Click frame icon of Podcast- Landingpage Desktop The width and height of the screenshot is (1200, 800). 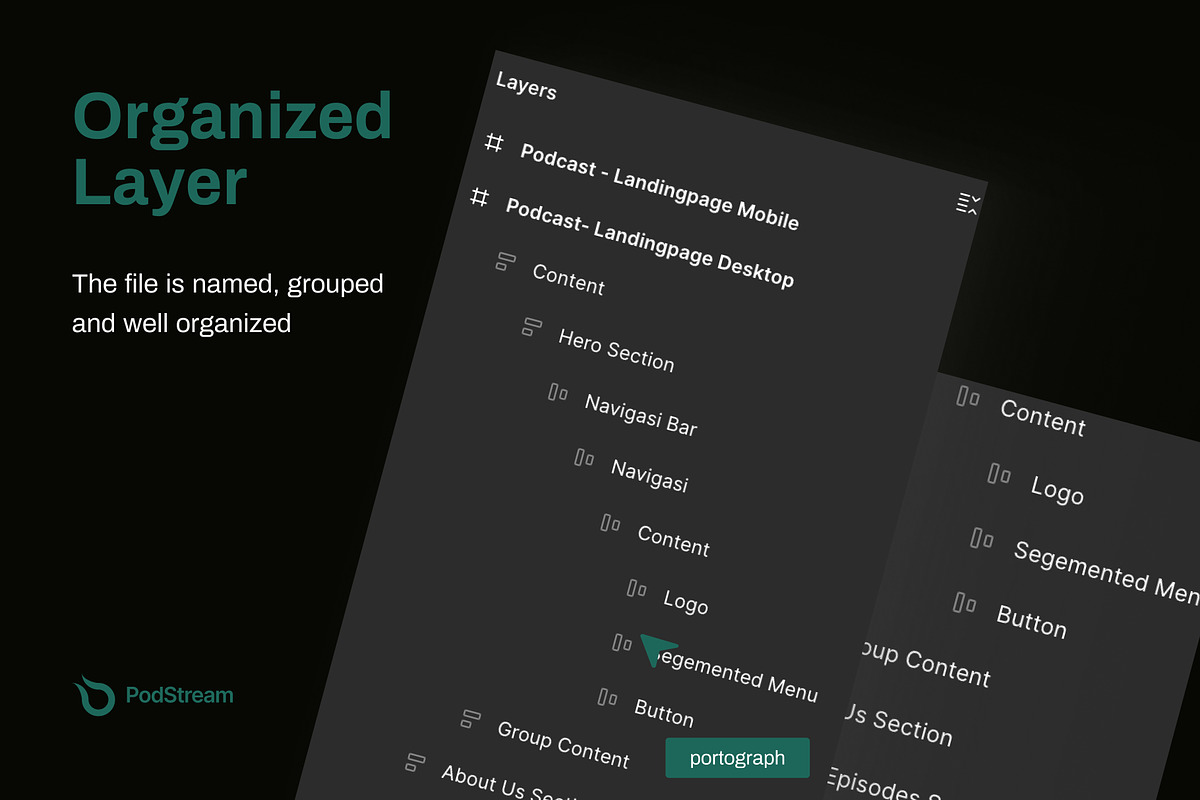pyautogui.click(x=480, y=197)
